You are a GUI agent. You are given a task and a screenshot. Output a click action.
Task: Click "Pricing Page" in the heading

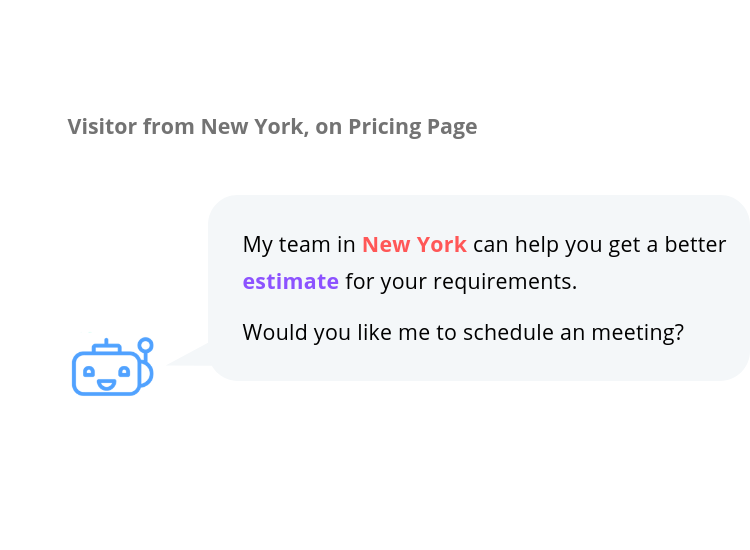[412, 127]
